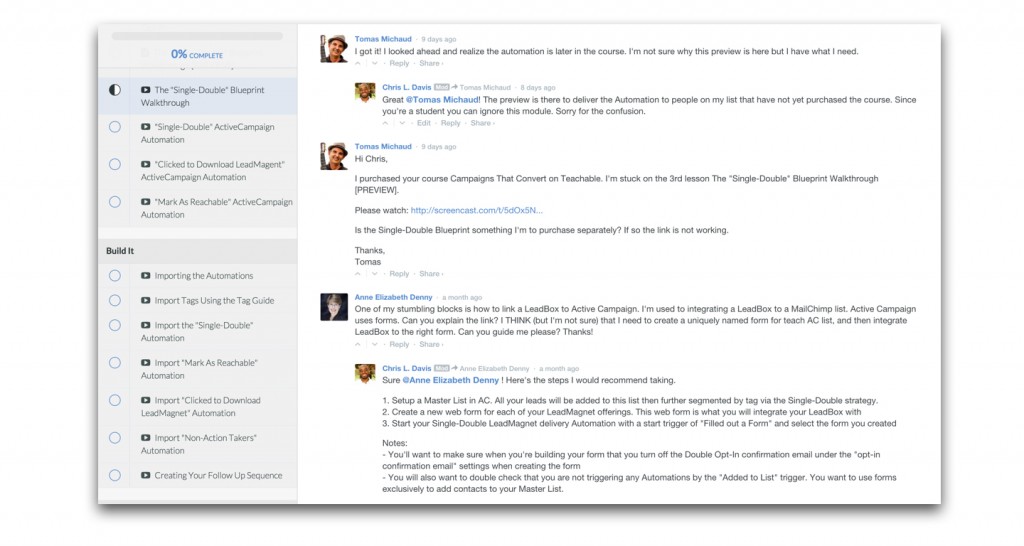Downvote Tomas Michaud's "Hi Chris" comment
This screenshot has height=546, width=1024.
(x=374, y=274)
